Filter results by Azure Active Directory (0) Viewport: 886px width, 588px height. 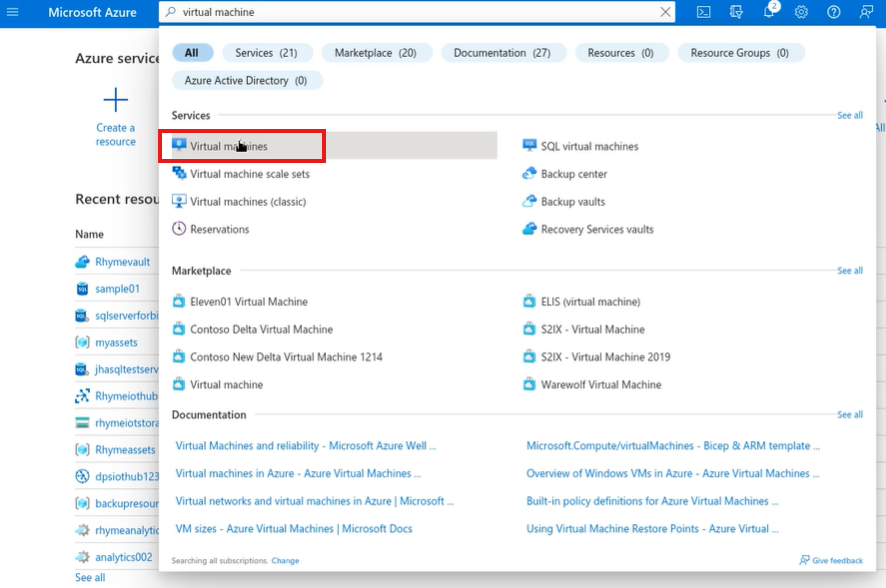pos(246,80)
